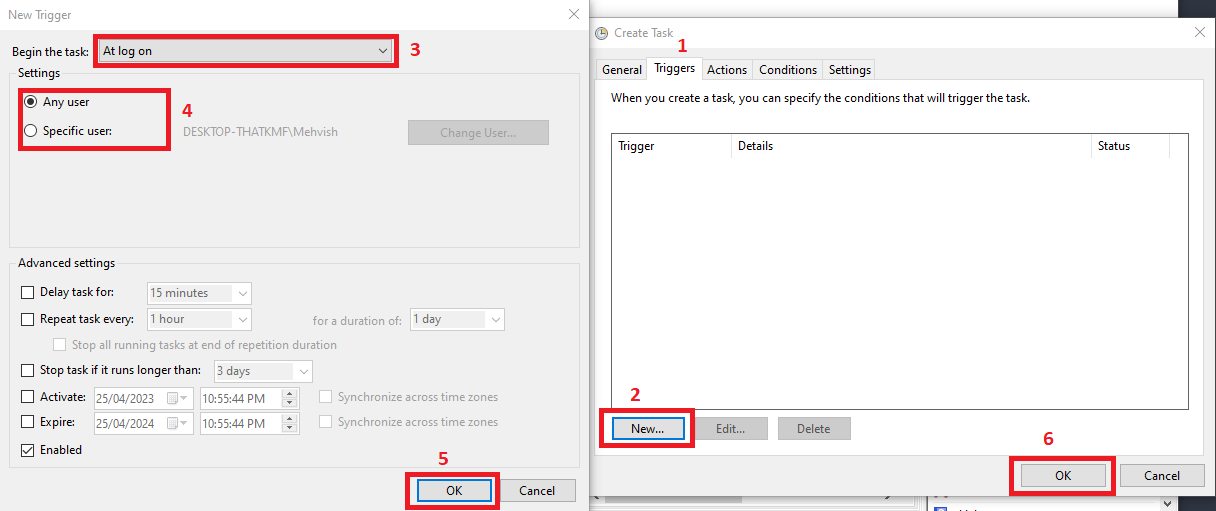Go to the Conditions tab

(x=788, y=70)
